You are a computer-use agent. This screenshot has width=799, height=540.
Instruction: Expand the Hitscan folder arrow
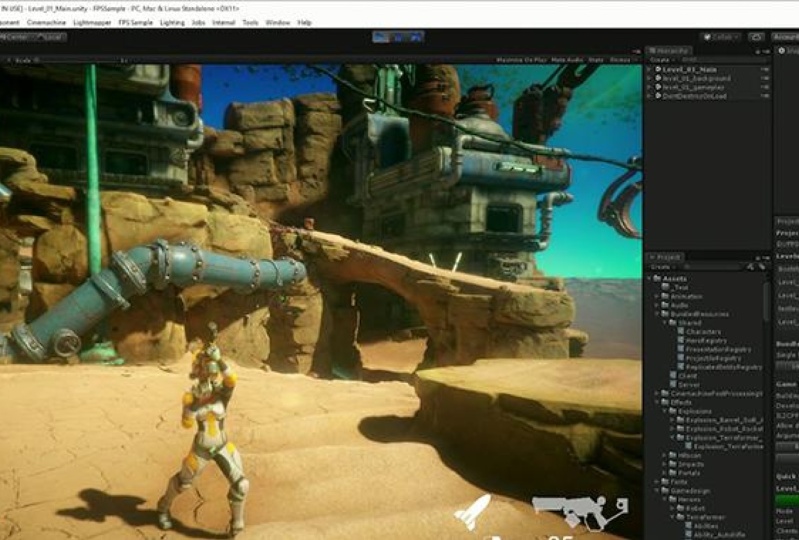665,455
